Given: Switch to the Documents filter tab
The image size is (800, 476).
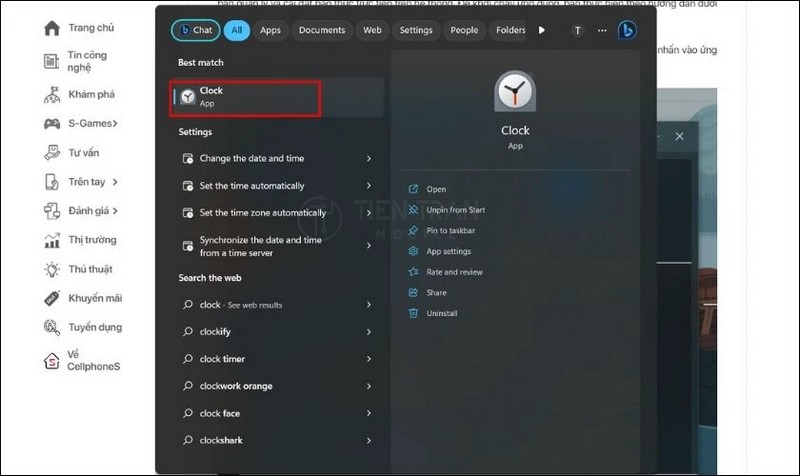Looking at the screenshot, I should click(322, 31).
